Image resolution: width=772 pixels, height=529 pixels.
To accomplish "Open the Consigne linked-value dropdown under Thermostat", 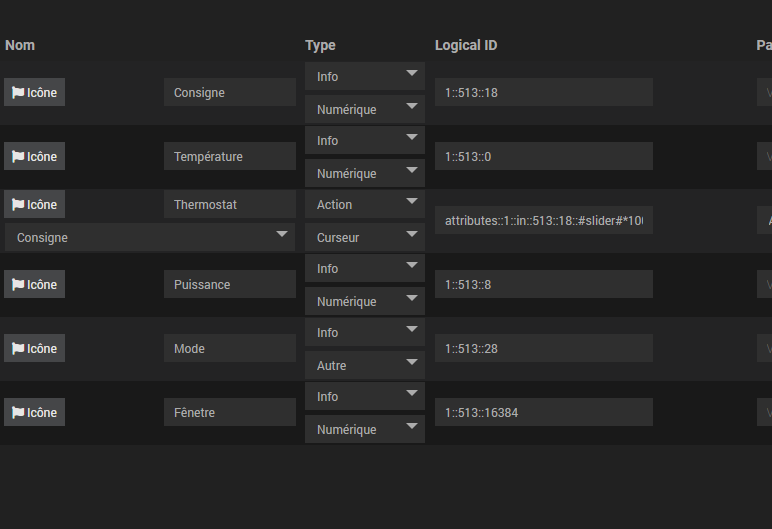I will (150, 238).
